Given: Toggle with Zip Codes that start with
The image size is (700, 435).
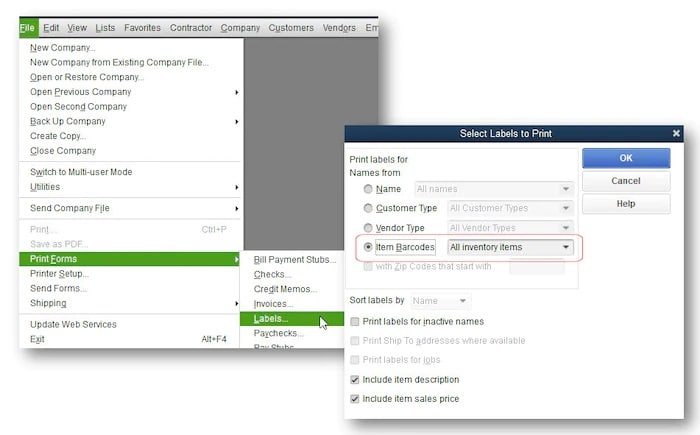Looking at the screenshot, I should point(368,267).
